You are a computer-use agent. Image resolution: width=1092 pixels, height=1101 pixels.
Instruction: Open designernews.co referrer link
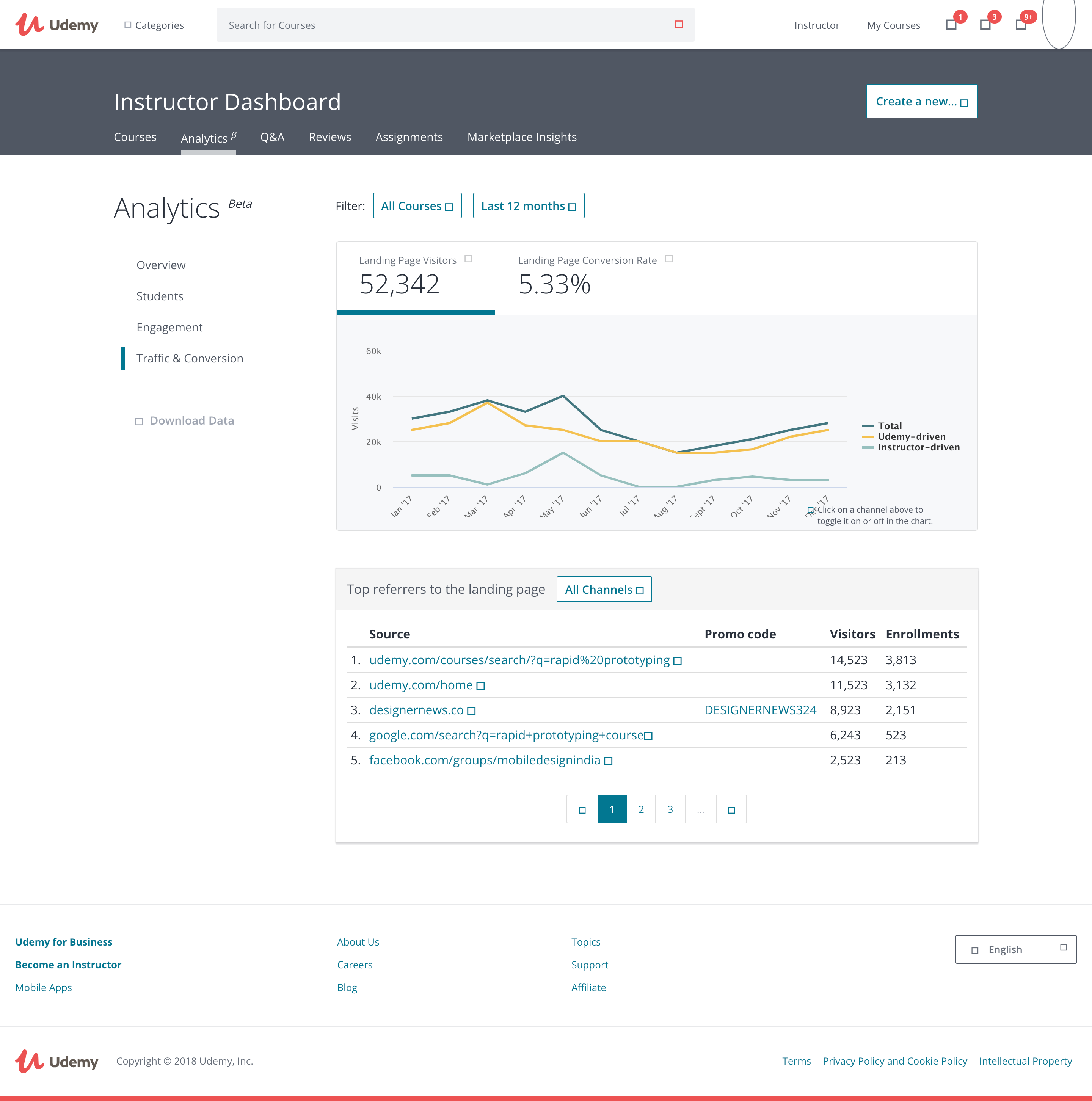point(417,710)
